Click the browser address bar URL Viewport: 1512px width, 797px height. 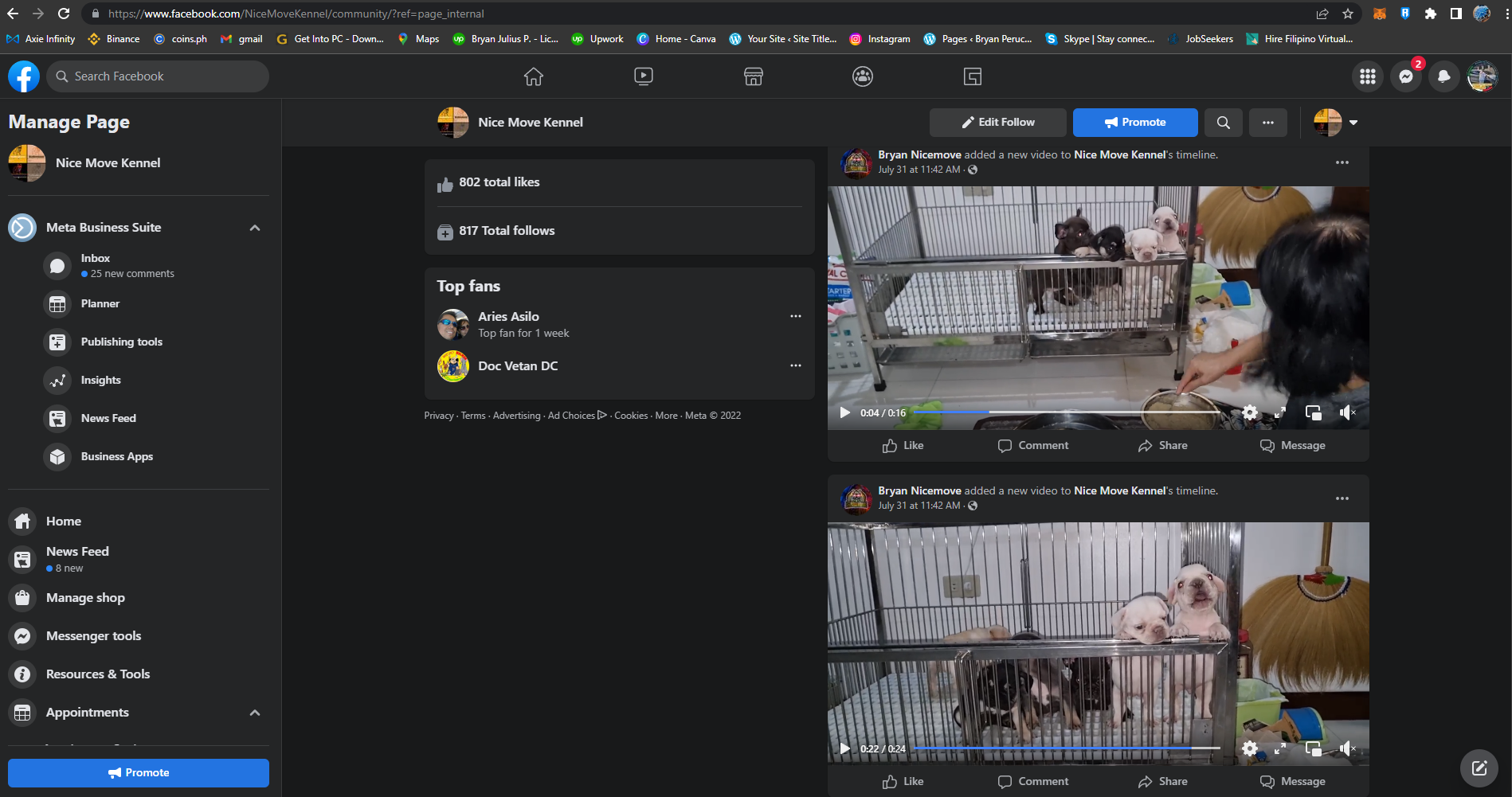pos(296,14)
